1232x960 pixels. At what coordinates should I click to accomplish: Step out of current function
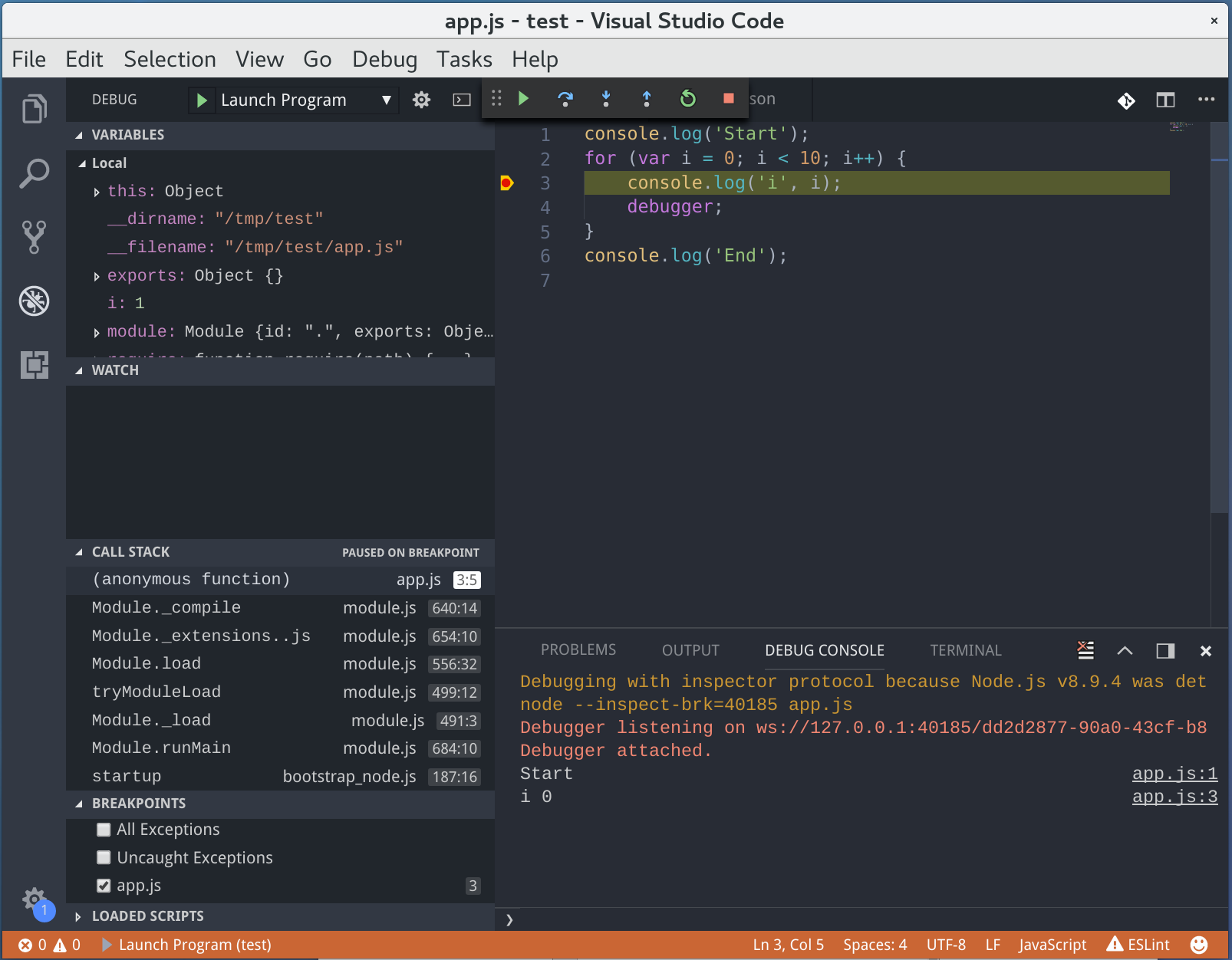click(647, 98)
